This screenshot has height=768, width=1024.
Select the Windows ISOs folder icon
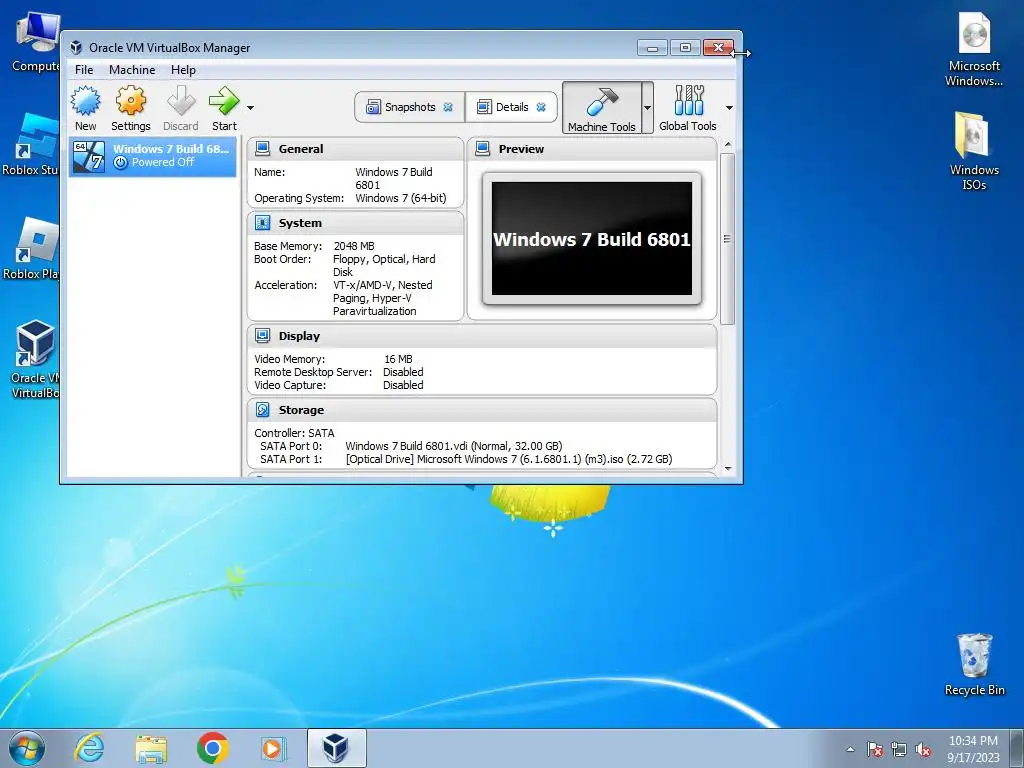point(974,151)
